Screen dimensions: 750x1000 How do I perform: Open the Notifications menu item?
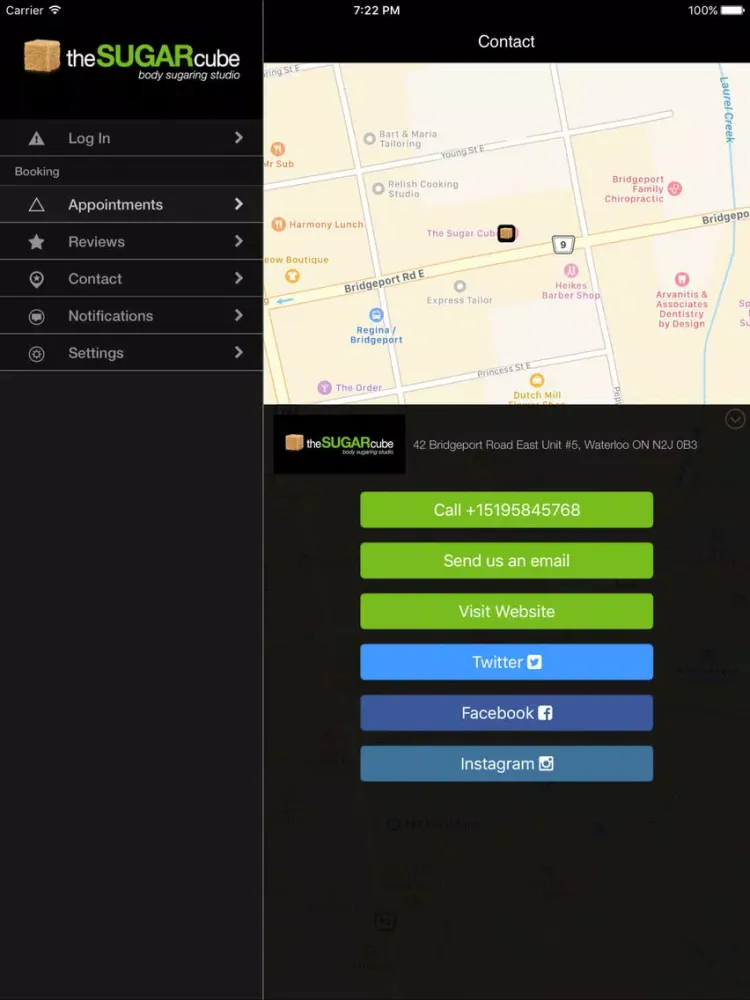[x=131, y=316]
